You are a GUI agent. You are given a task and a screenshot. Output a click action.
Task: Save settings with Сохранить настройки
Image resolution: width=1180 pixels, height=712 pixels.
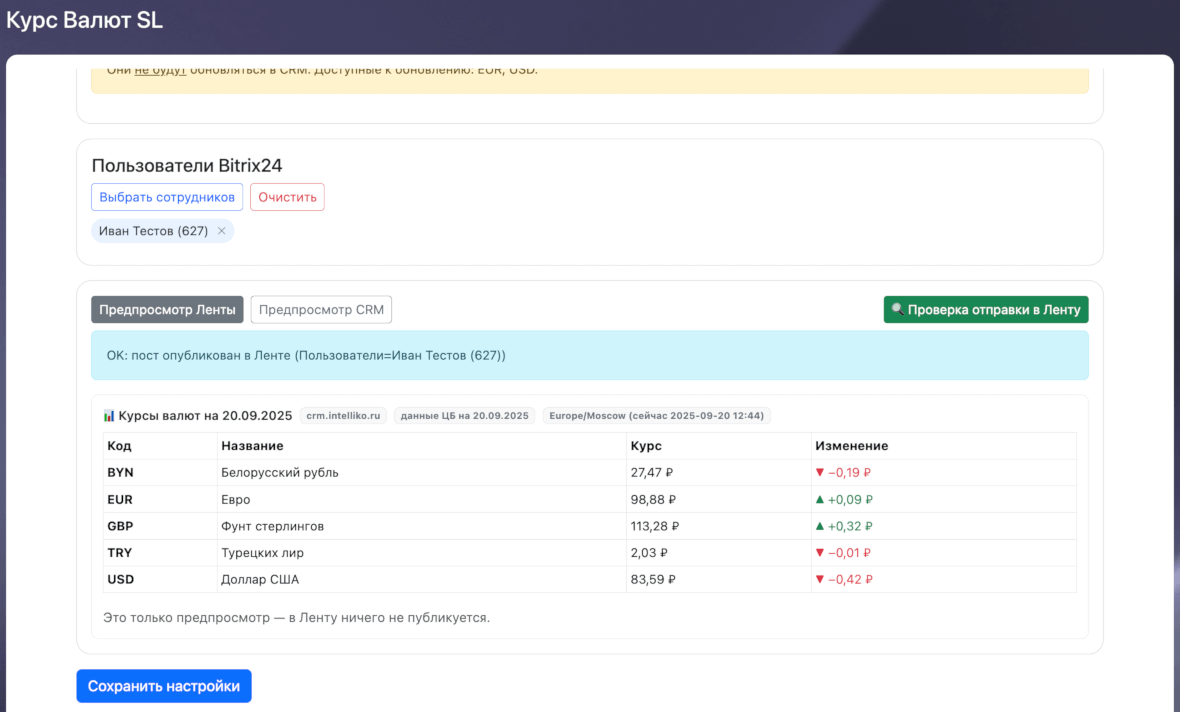coord(164,686)
